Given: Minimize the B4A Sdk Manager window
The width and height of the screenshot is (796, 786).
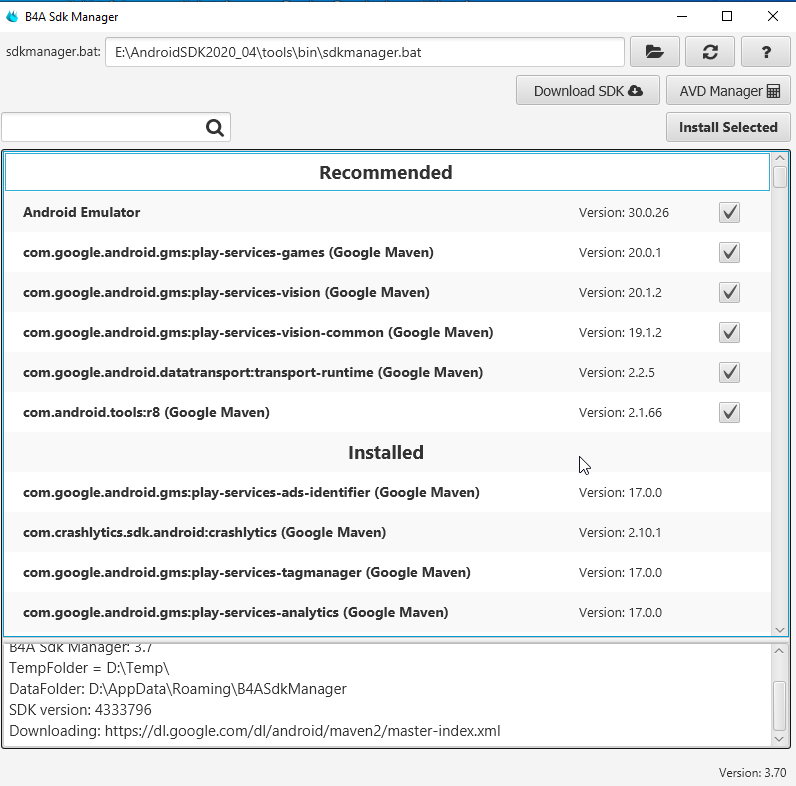Looking at the screenshot, I should [682, 16].
